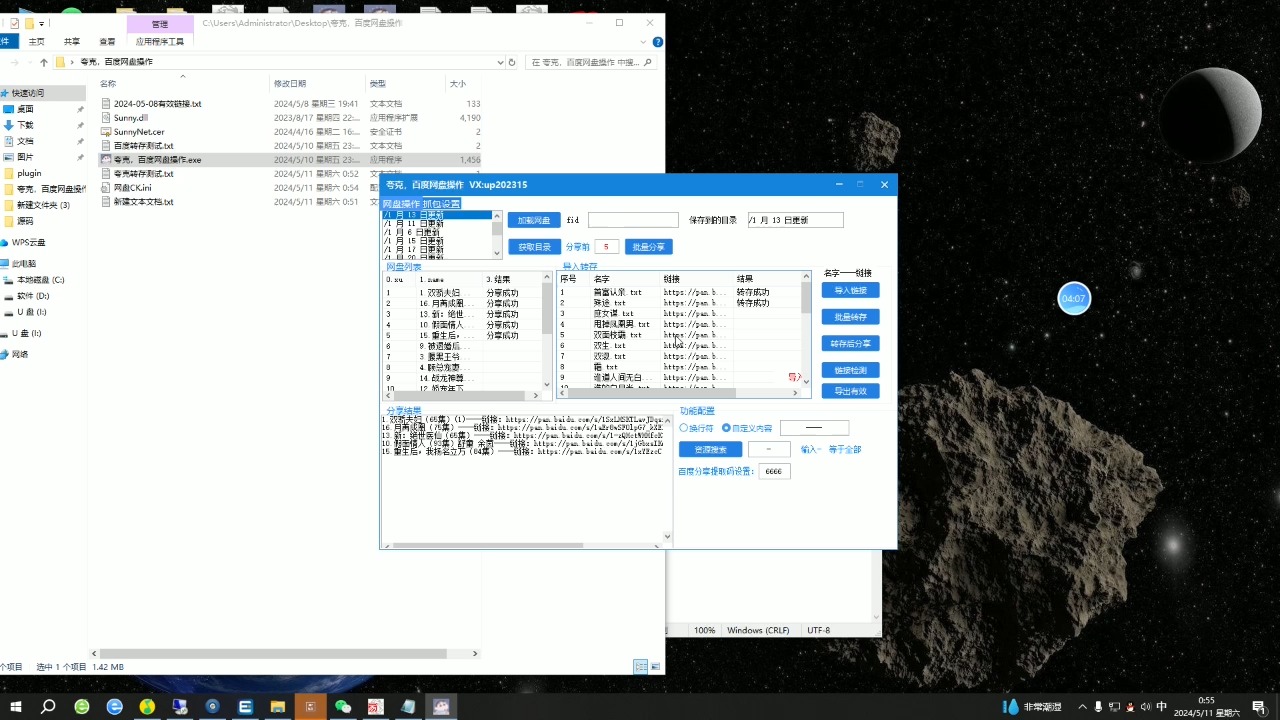The width and height of the screenshot is (1280, 720).
Task: Click the 批量转存 button
Action: point(850,317)
